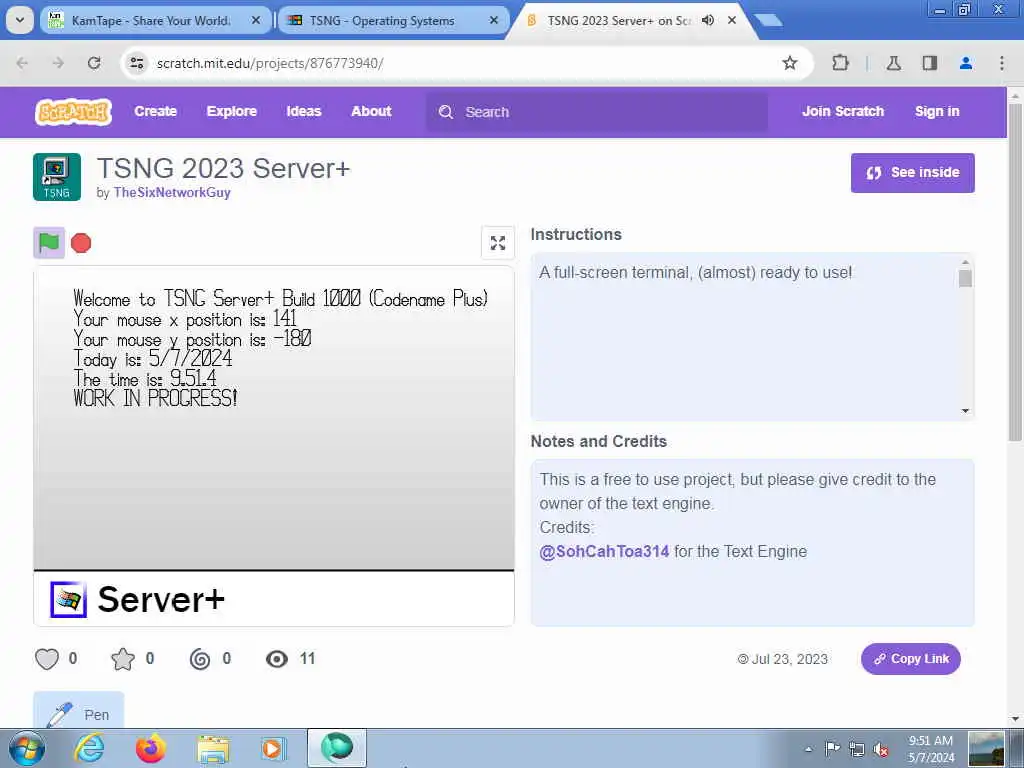Click the views eye icon

(x=277, y=659)
